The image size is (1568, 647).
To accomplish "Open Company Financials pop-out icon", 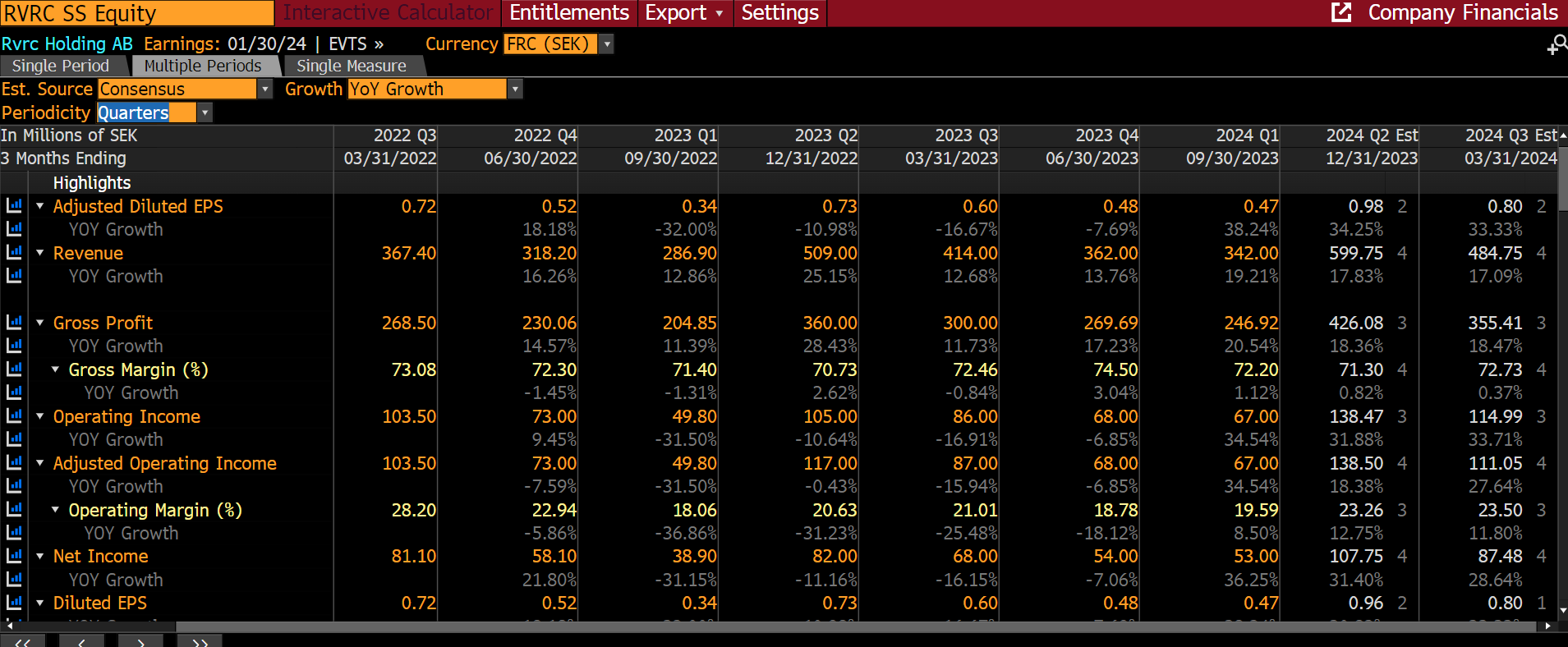I will pyautogui.click(x=1340, y=12).
